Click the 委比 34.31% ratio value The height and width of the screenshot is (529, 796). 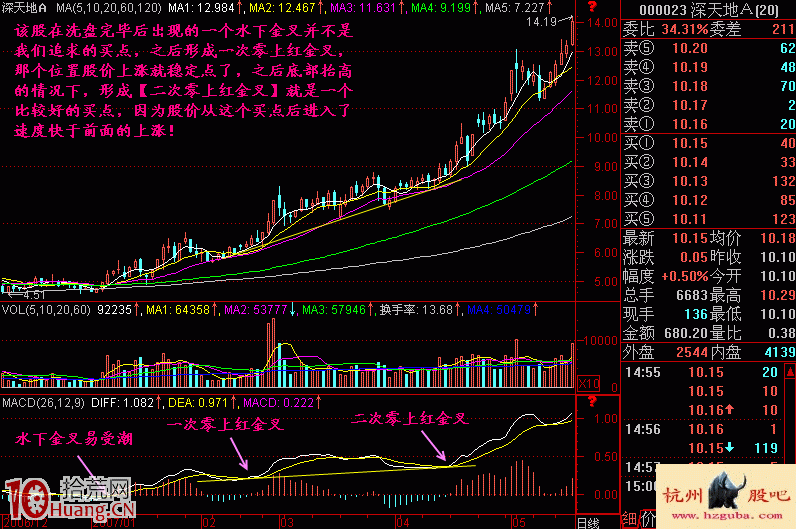click(685, 29)
